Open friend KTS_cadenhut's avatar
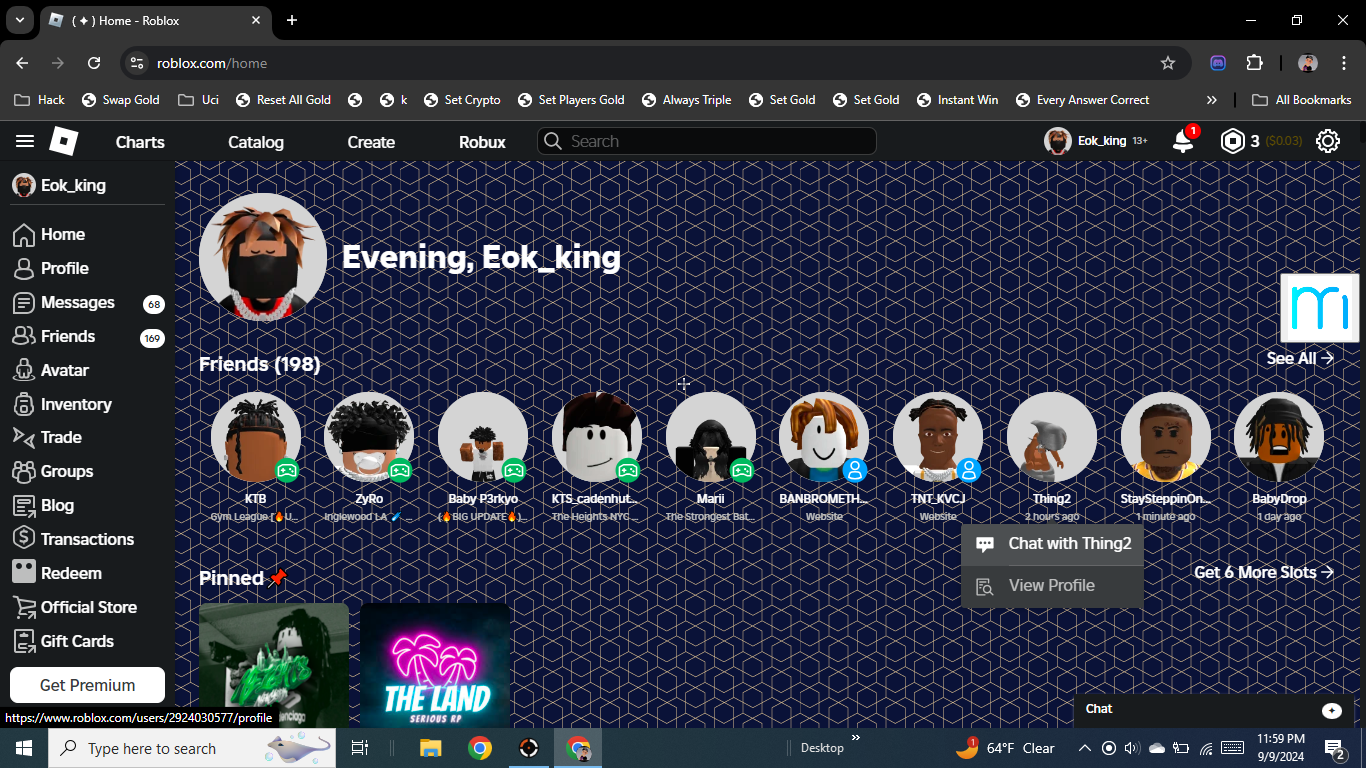This screenshot has width=1366, height=768. click(597, 437)
